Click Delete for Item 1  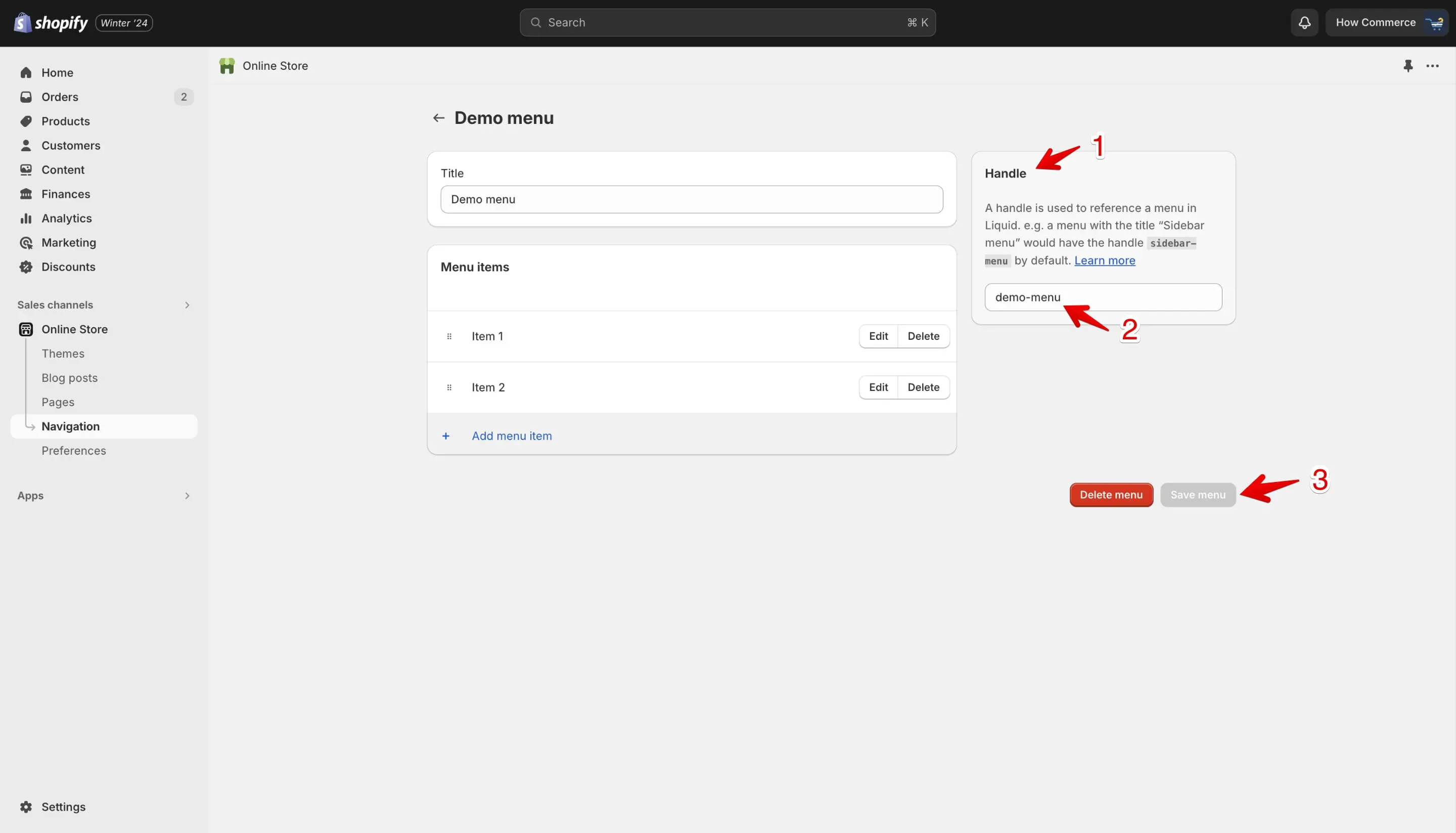coord(924,336)
